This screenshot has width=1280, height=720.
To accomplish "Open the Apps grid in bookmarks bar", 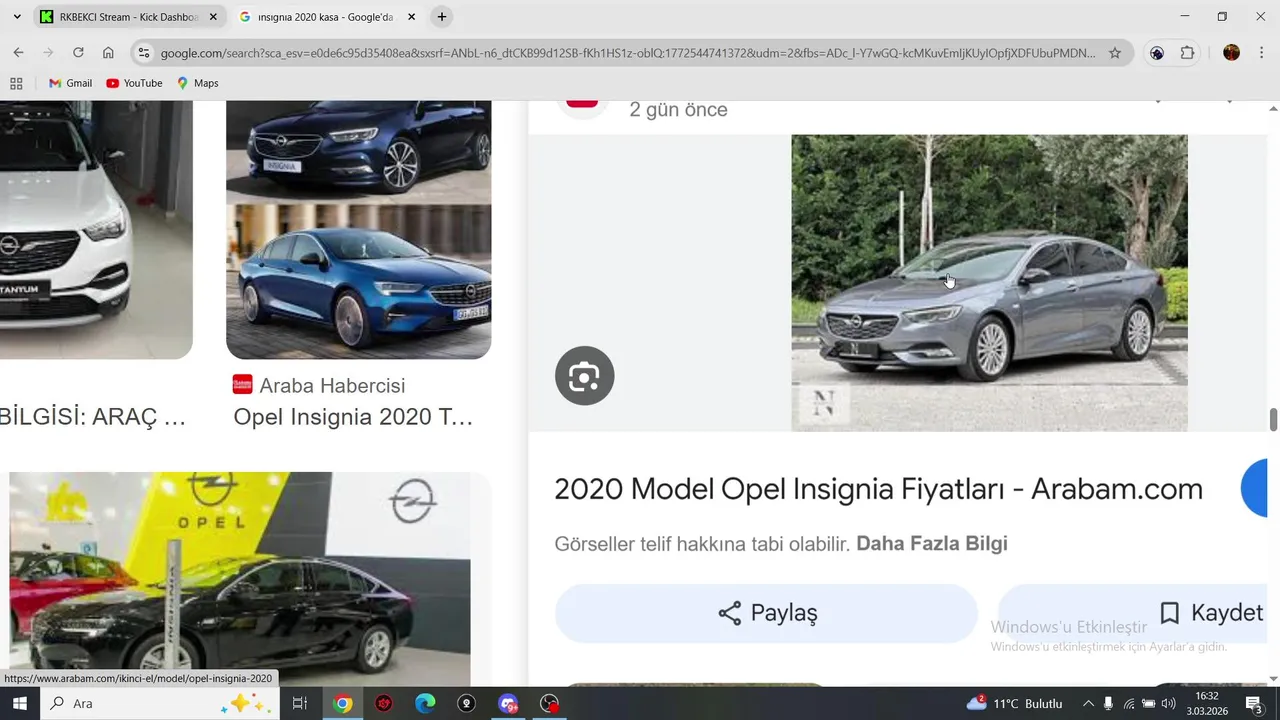I will tap(16, 83).
